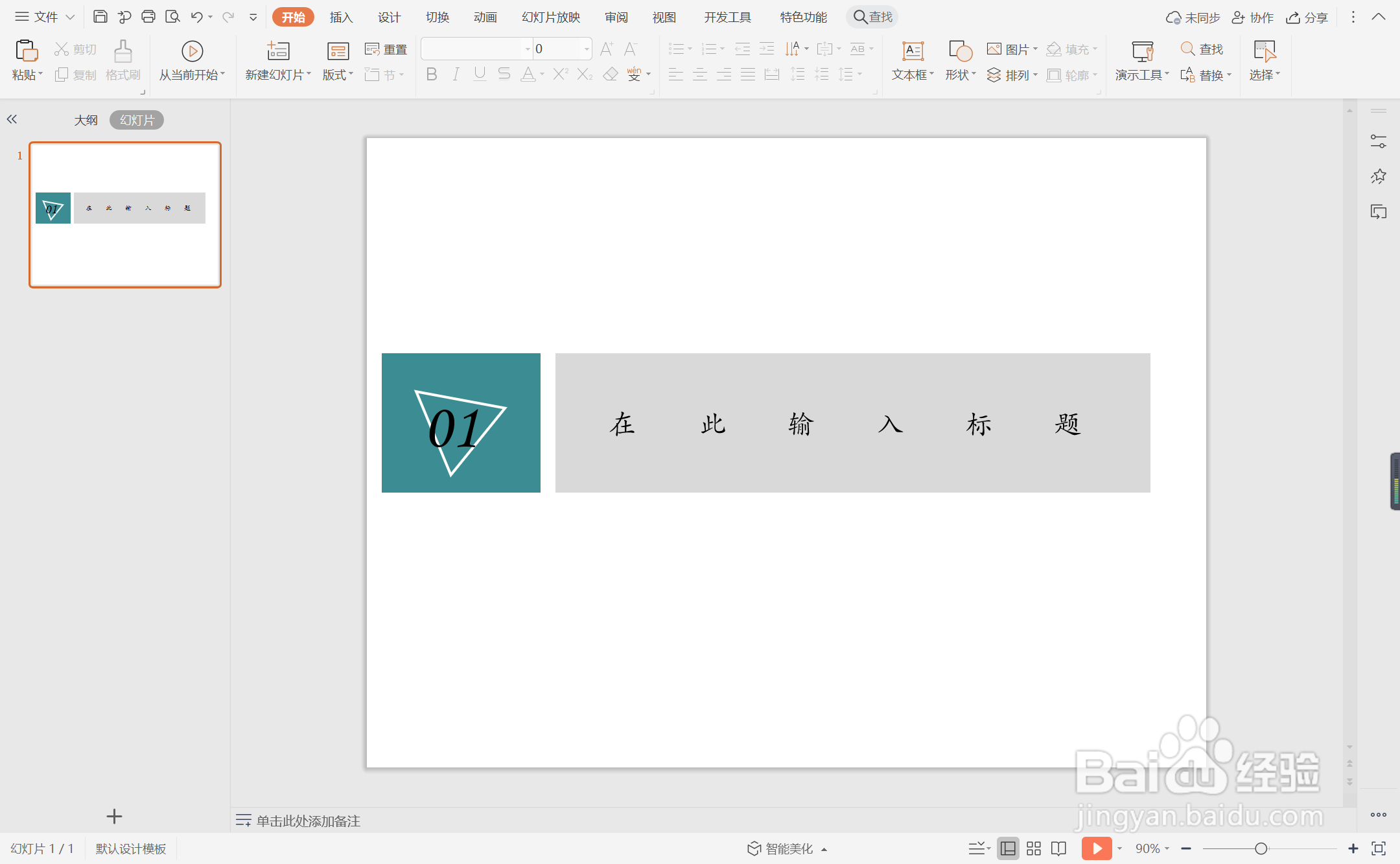The height and width of the screenshot is (864, 1400).
Task: Click the Share (分享) button
Action: 1307,18
